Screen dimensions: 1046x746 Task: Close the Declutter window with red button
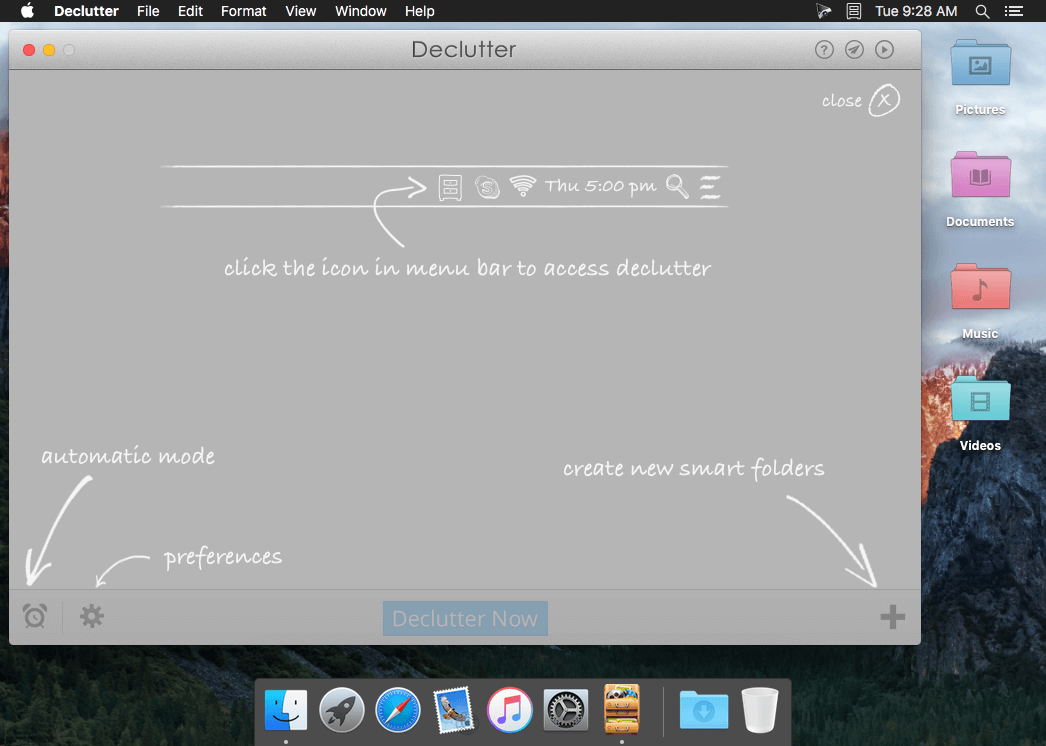29,50
